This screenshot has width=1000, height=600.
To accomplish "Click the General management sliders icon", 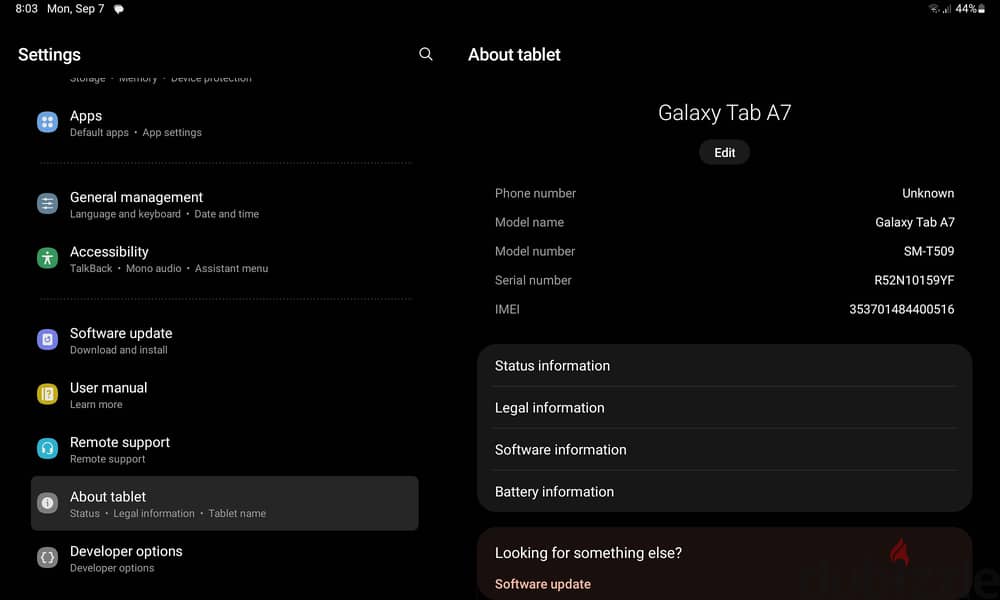I will [47, 203].
